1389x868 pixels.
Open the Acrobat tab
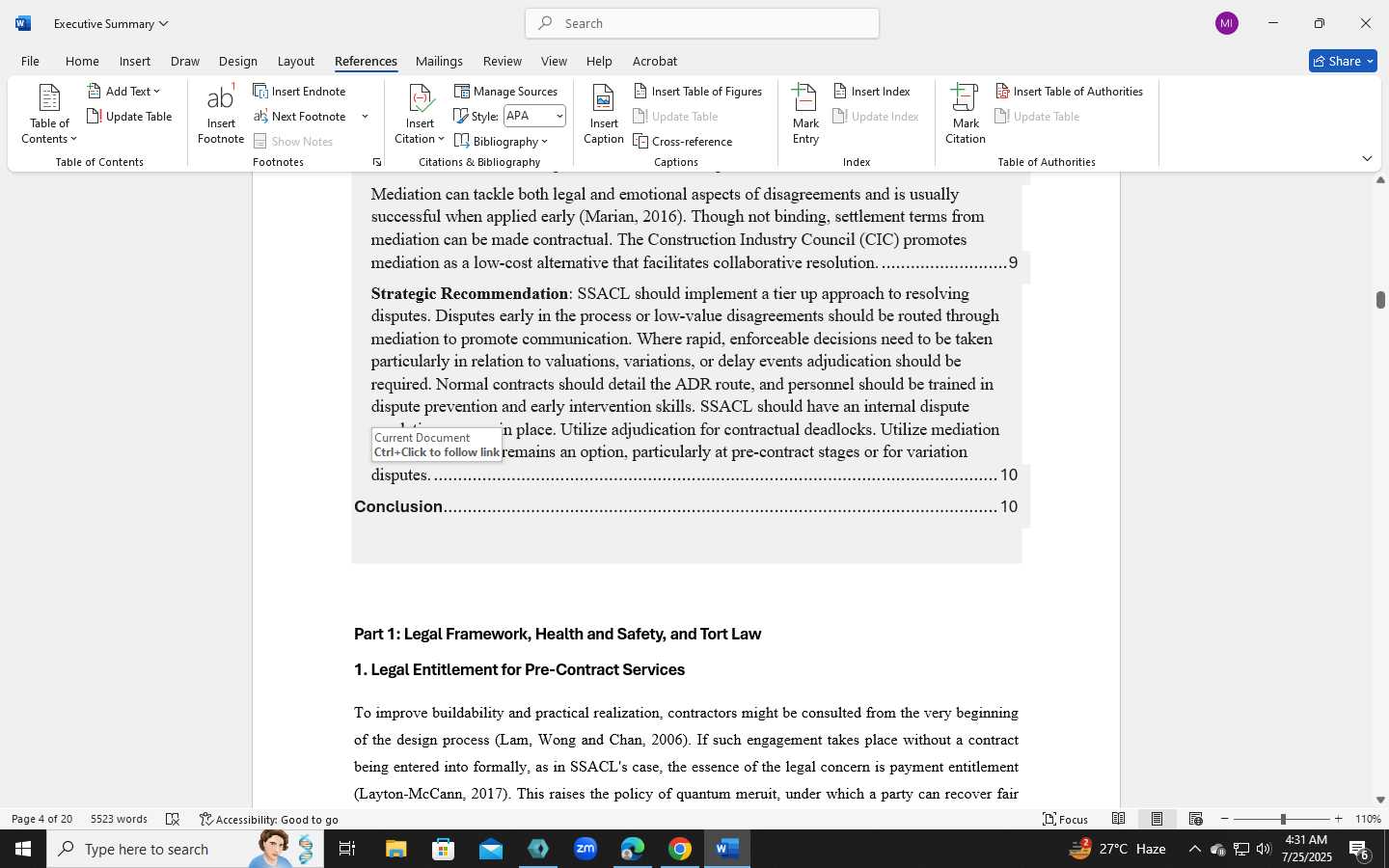(x=655, y=61)
